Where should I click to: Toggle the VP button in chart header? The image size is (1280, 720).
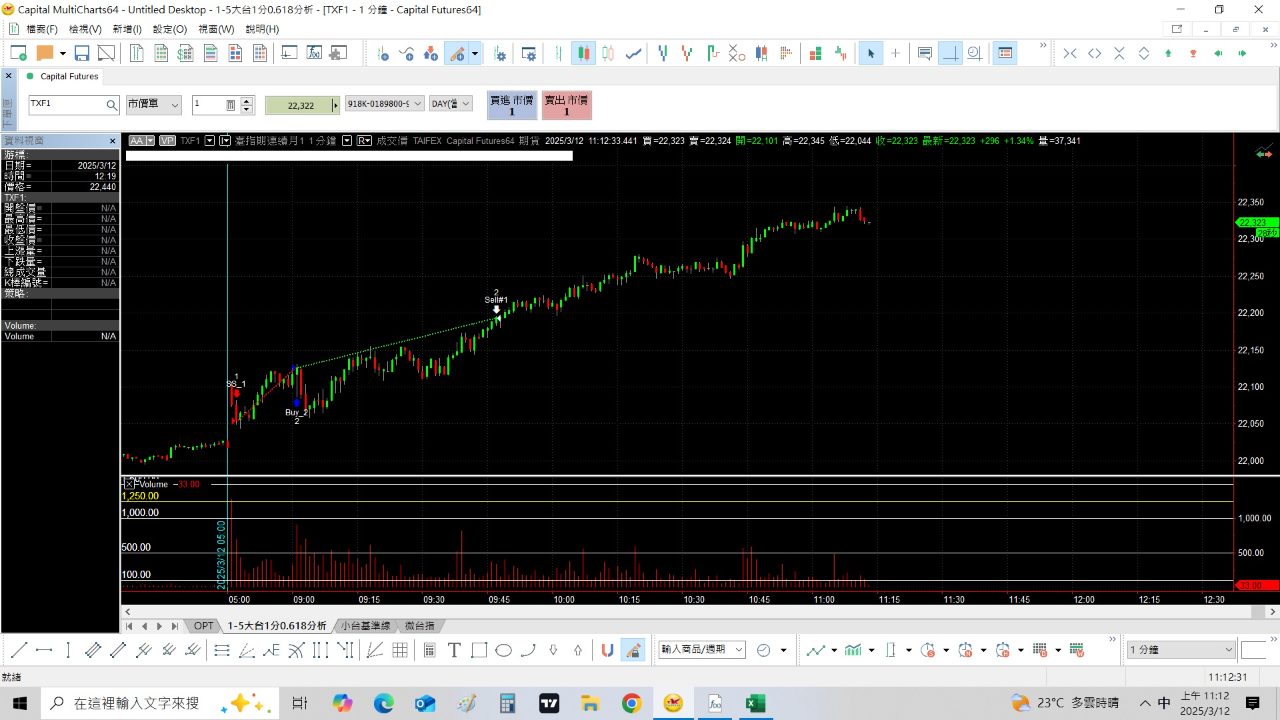point(167,141)
